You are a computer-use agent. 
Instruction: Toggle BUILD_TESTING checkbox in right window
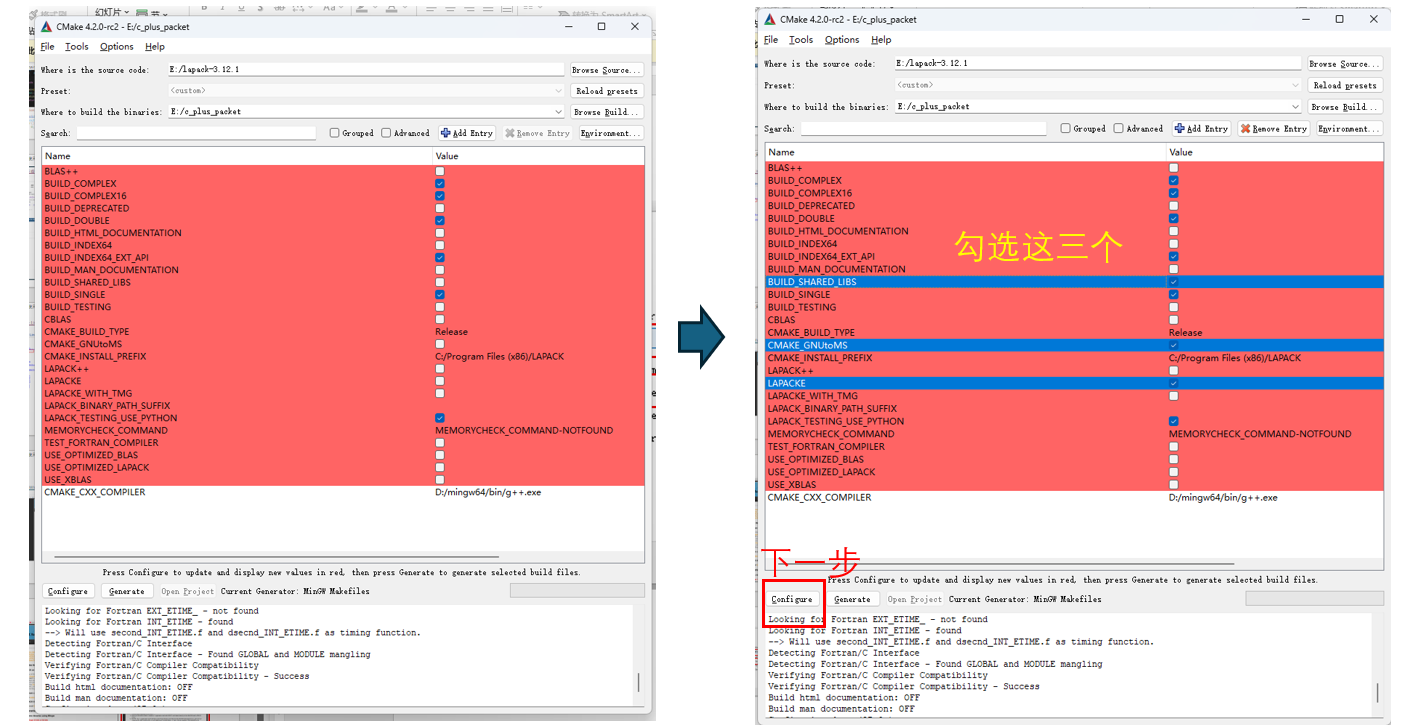pyautogui.click(x=1174, y=307)
